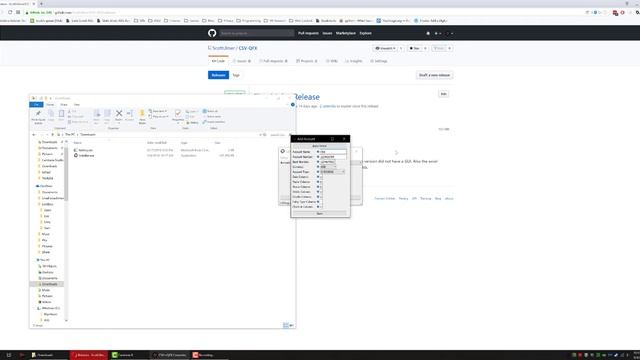Switch to the repository Insights tab
The height and width of the screenshot is (360, 640).
coord(354,61)
